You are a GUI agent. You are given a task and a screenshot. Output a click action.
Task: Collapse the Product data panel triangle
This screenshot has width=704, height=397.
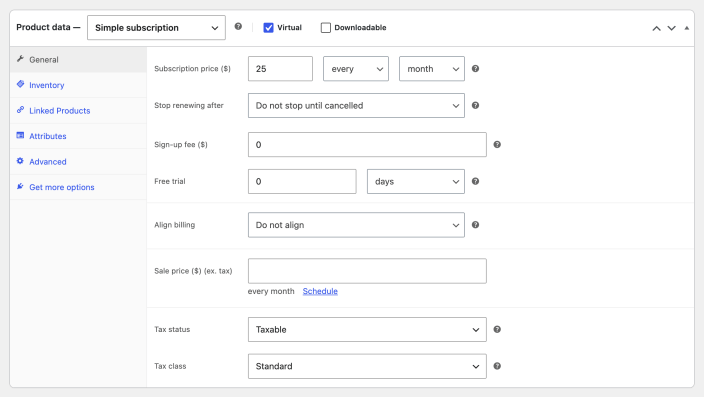click(686, 28)
